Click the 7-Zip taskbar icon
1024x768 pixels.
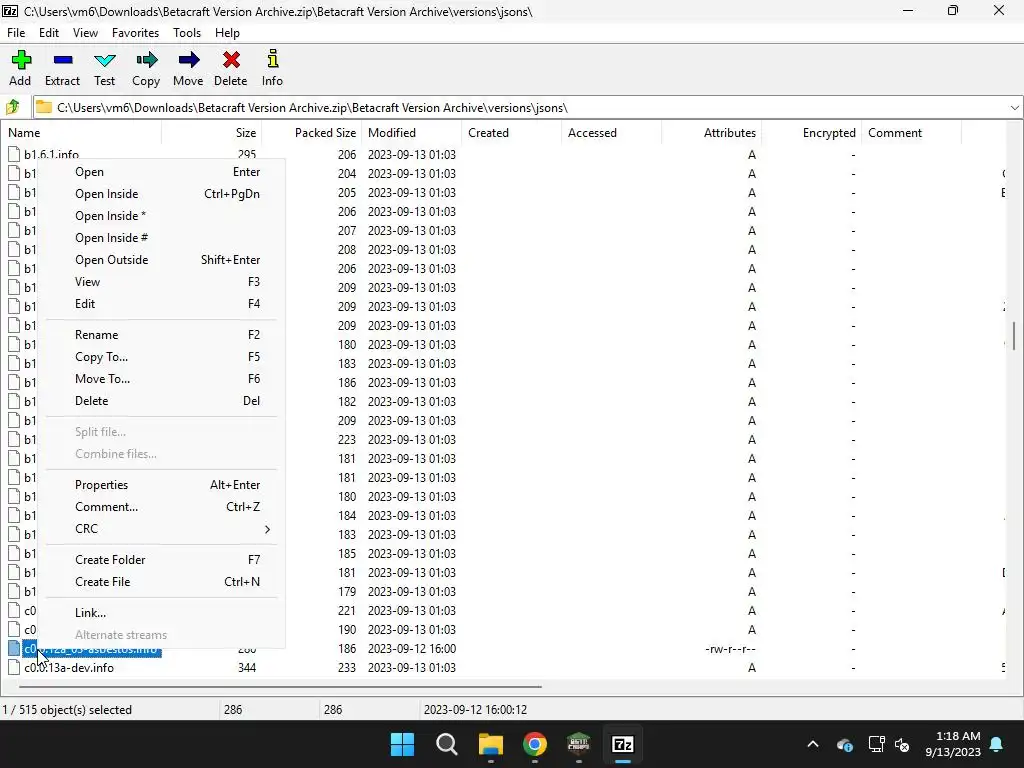coord(623,744)
